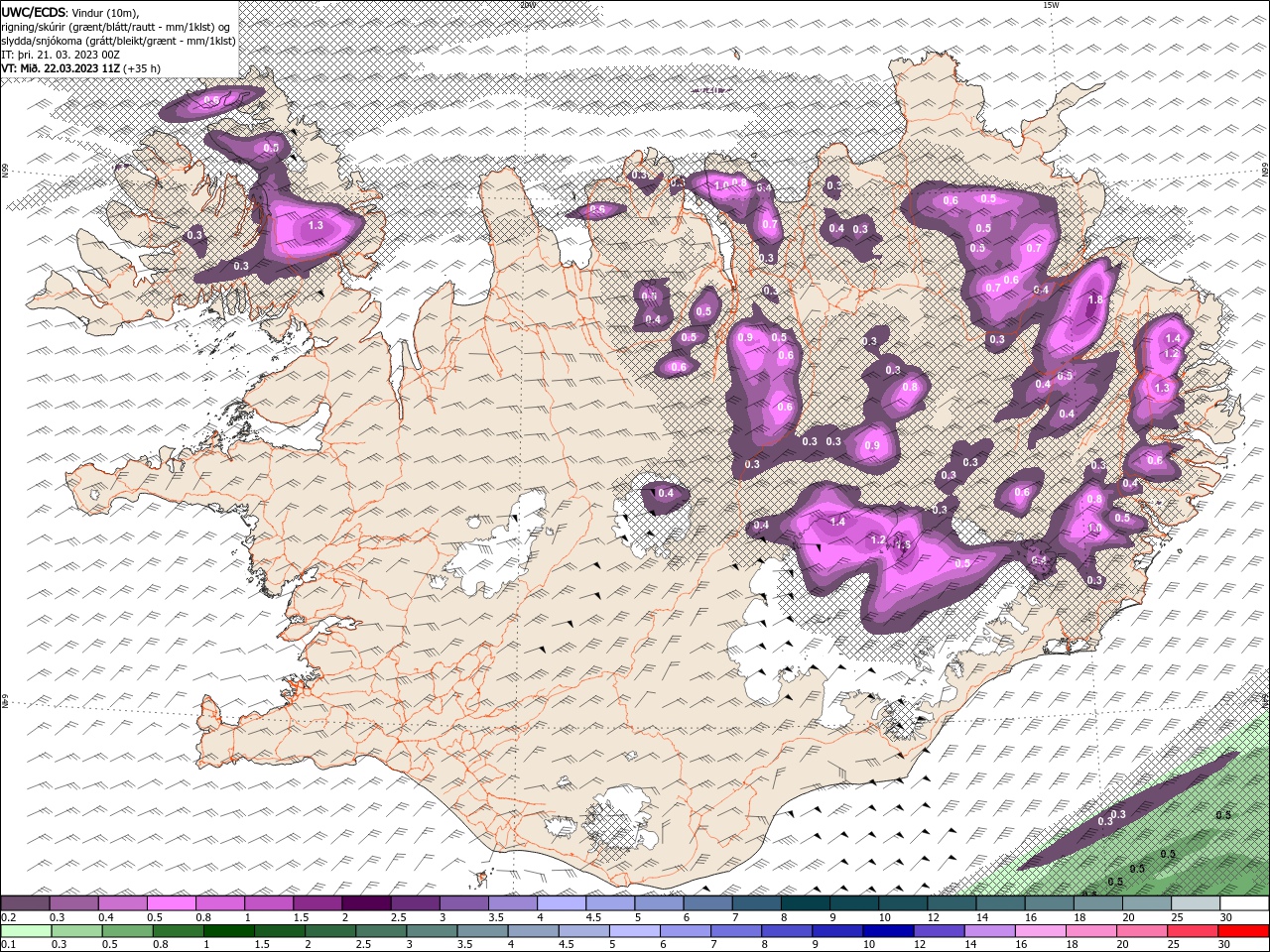Select the snow legend swatch above 0.2
This screenshot has width=1270, height=952.
click(x=25, y=903)
